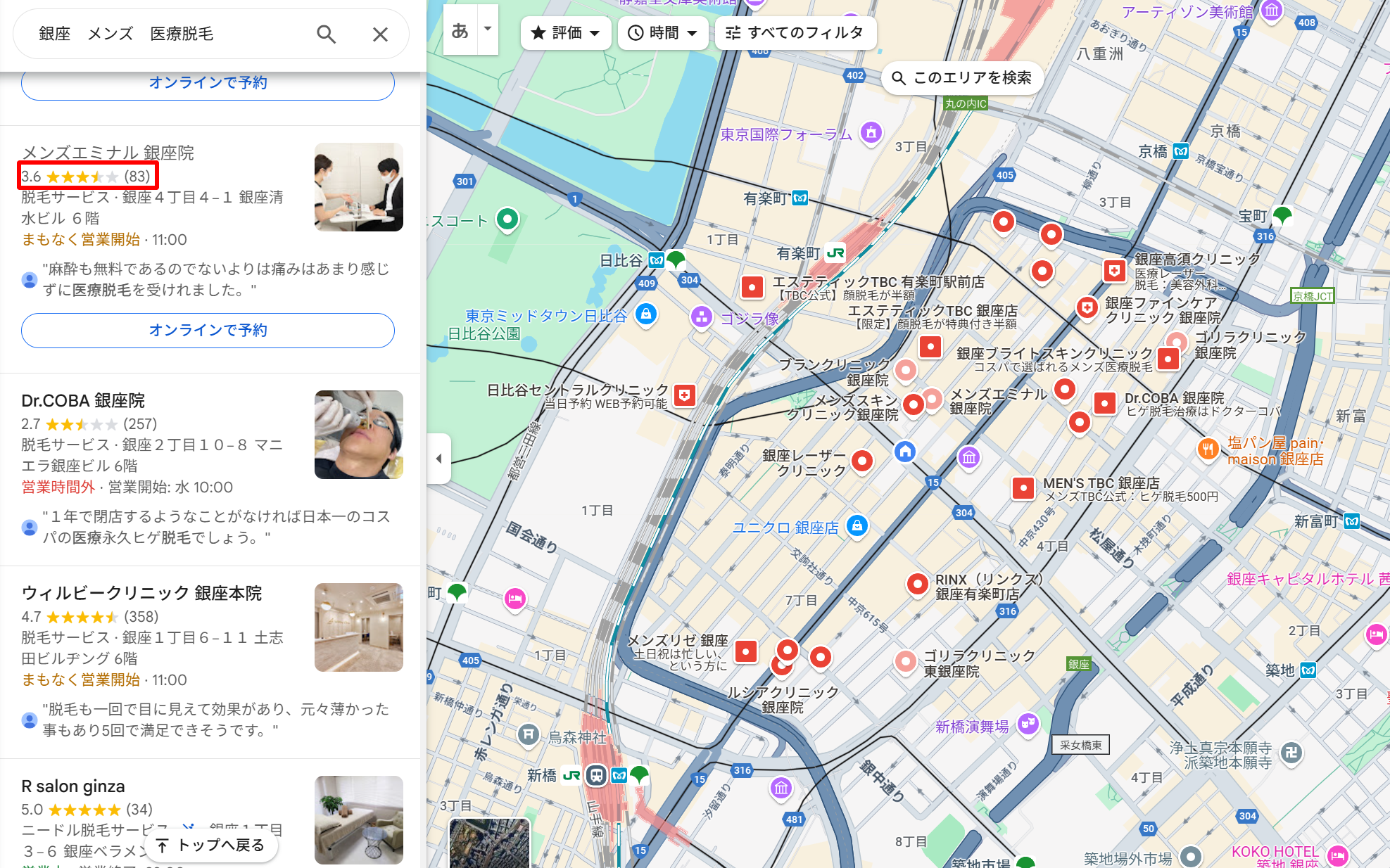Click メンズリゼ 銀座 map pin
The height and width of the screenshot is (868, 1390).
click(x=745, y=651)
